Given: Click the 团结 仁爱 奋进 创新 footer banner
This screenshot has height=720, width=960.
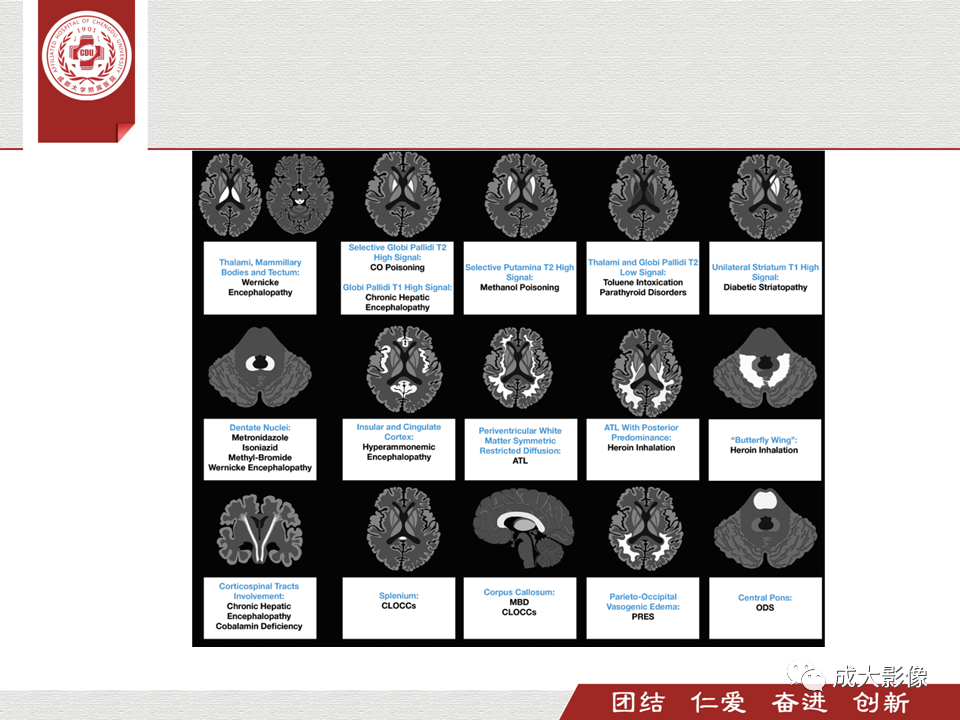Looking at the screenshot, I should click(759, 702).
